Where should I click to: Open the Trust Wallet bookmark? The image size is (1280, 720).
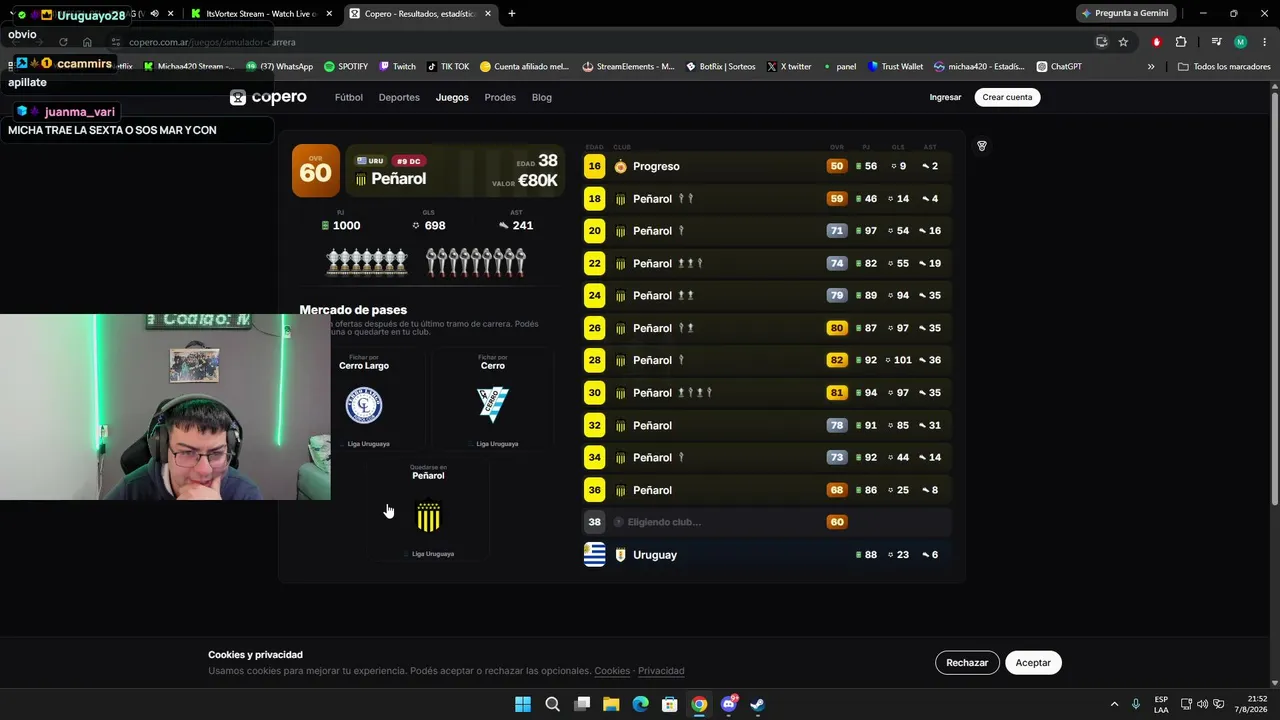point(895,67)
